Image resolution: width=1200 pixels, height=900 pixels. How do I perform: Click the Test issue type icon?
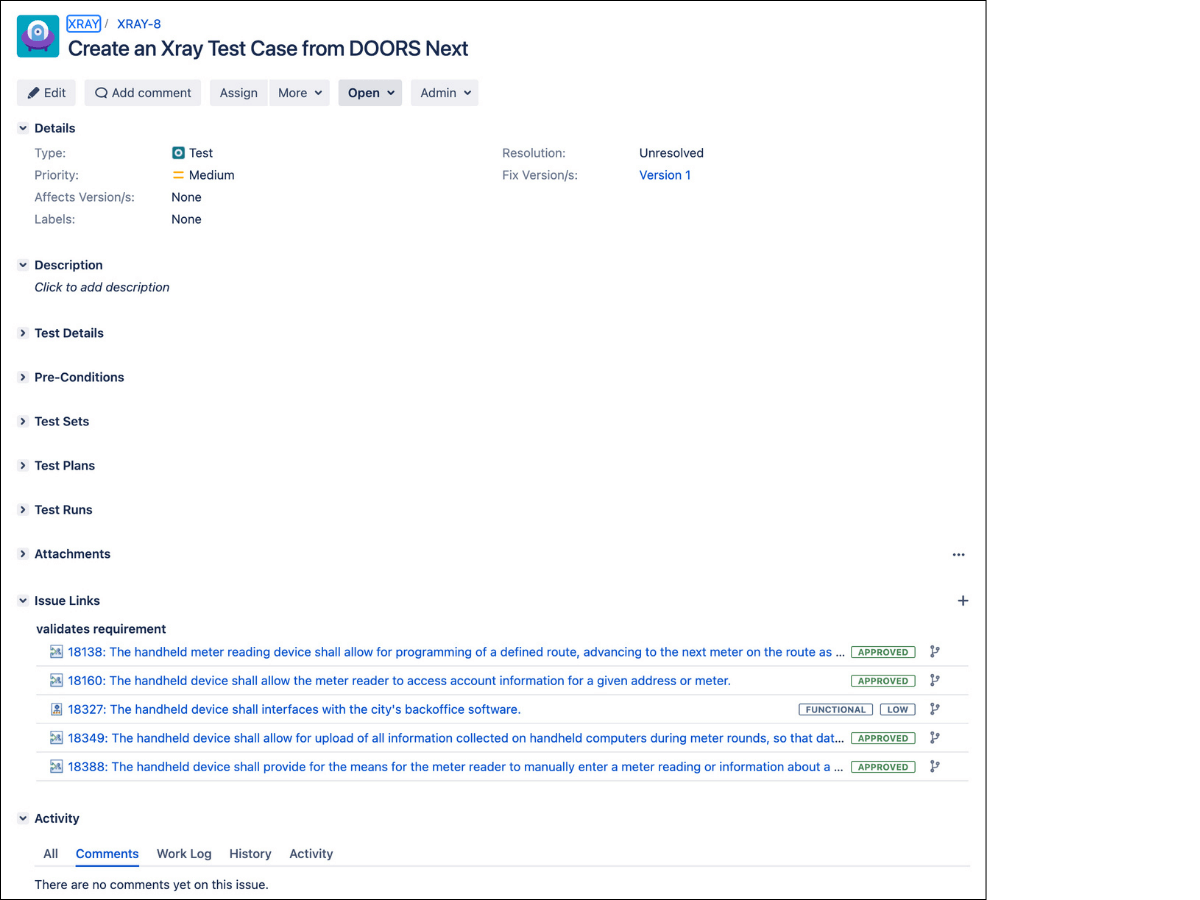178,153
